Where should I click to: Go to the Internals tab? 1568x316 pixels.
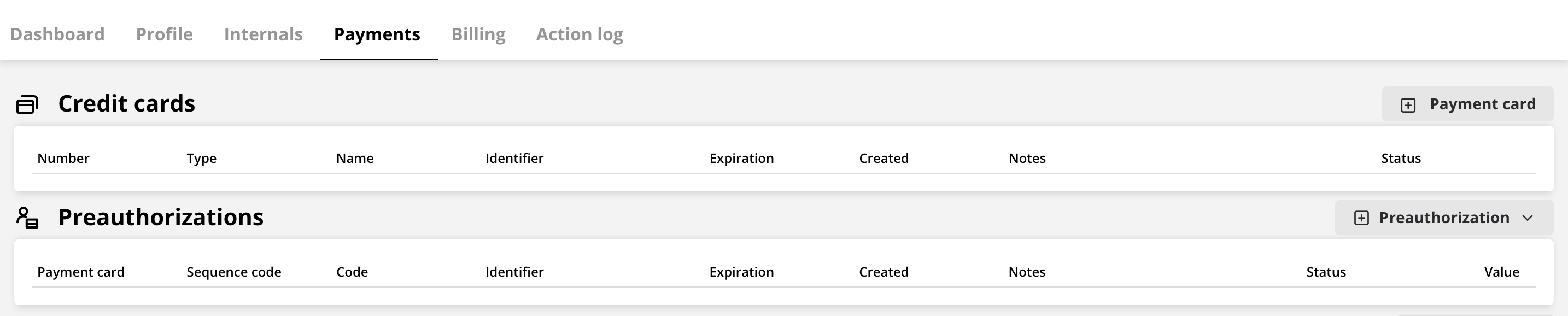[x=263, y=34]
